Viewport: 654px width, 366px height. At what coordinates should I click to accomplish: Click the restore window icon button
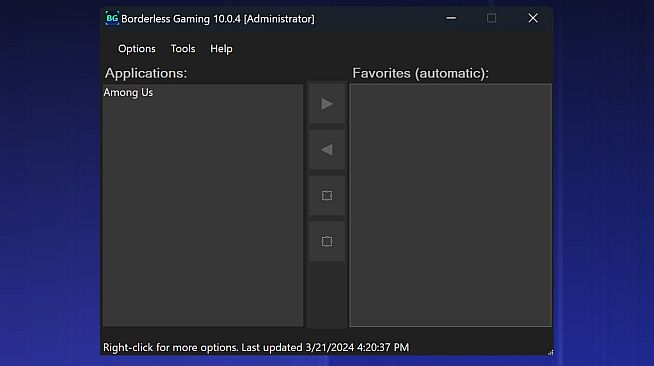coord(327,241)
